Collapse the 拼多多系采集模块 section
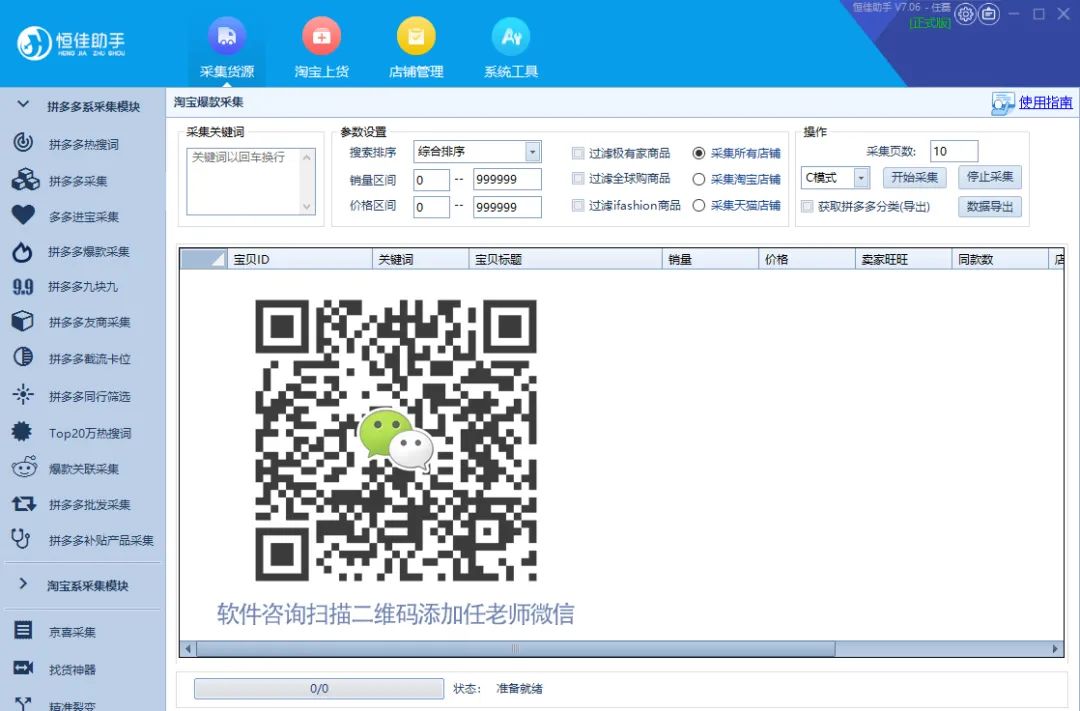Image resolution: width=1080 pixels, height=711 pixels. tap(23, 104)
